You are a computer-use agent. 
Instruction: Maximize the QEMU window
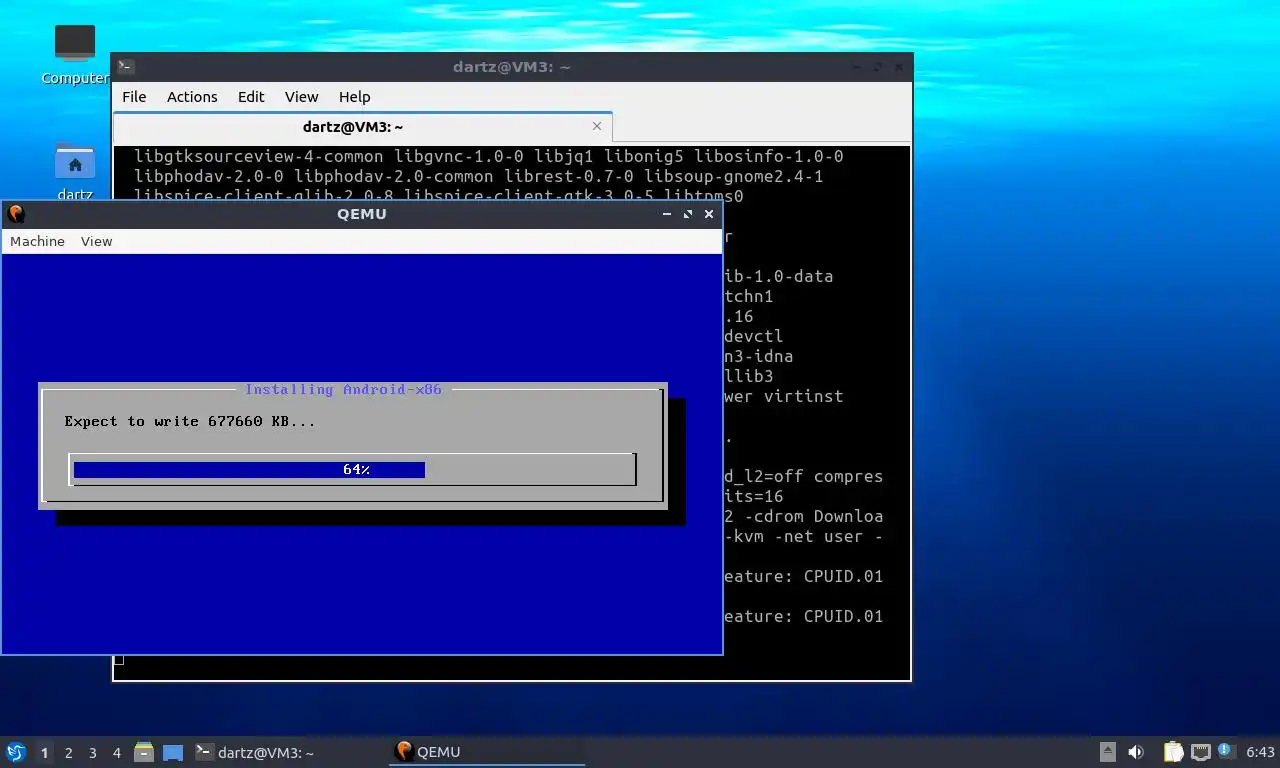click(x=688, y=214)
